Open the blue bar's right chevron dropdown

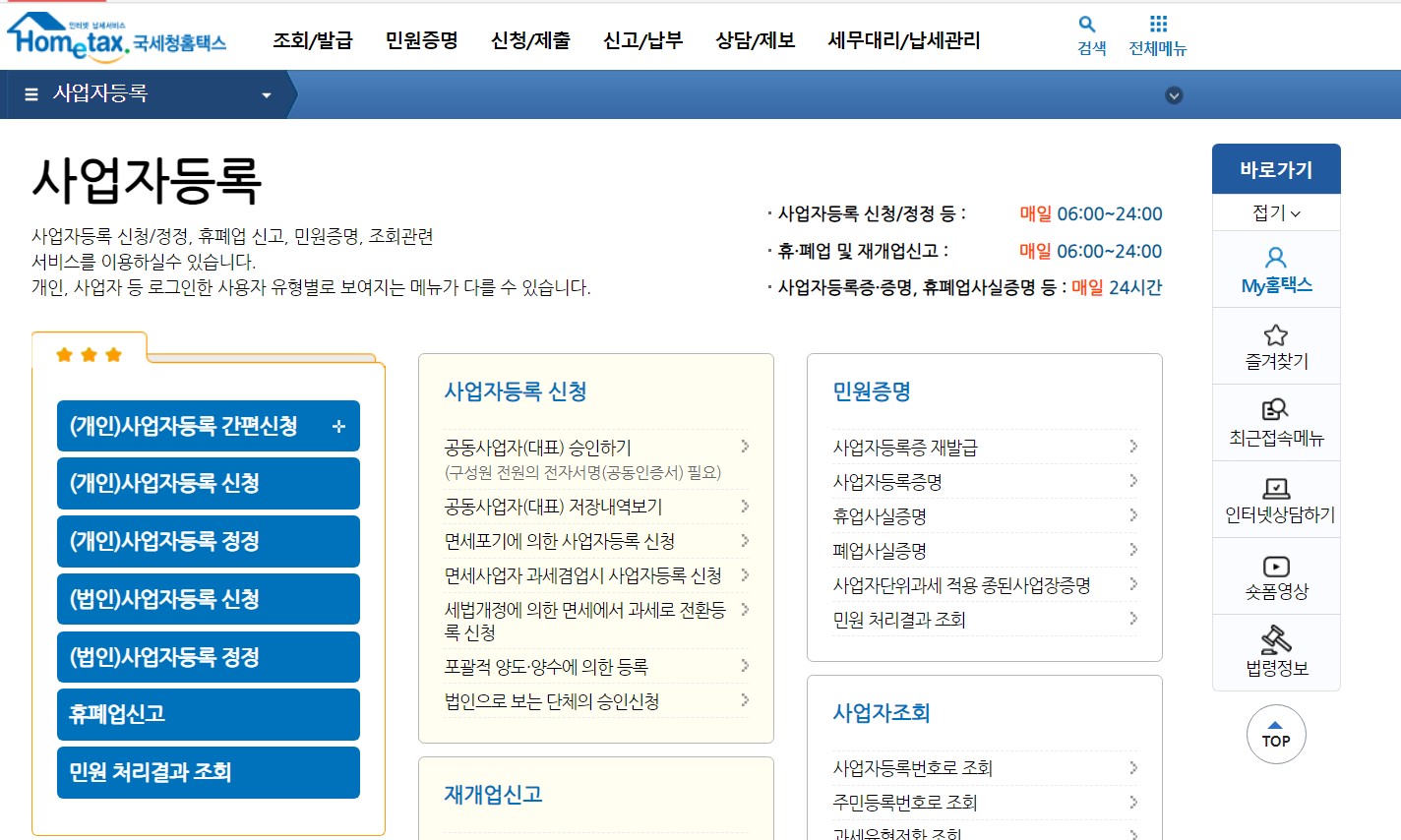click(1173, 94)
